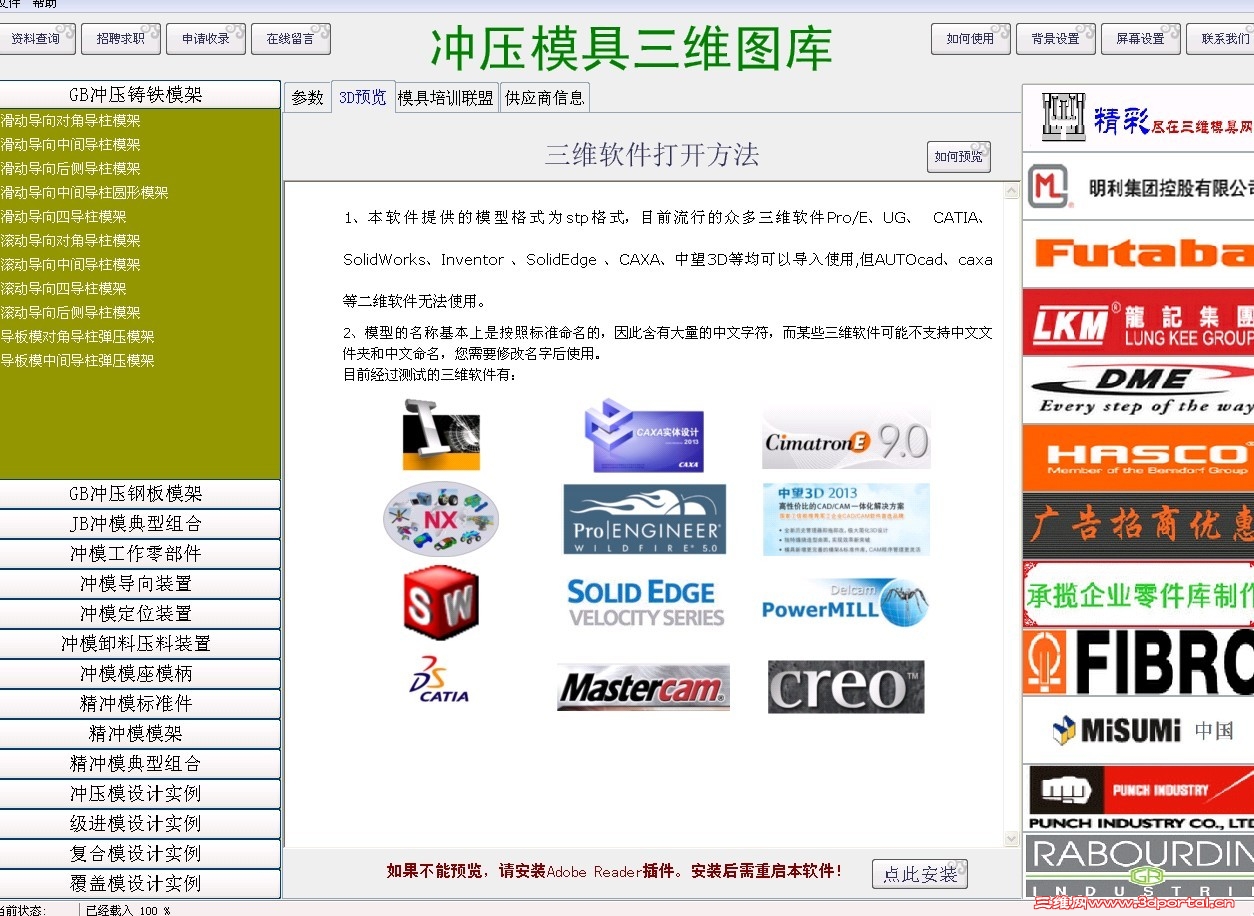Expand the 覆盖模设计实例 category
This screenshot has height=916, width=1254.
138,884
